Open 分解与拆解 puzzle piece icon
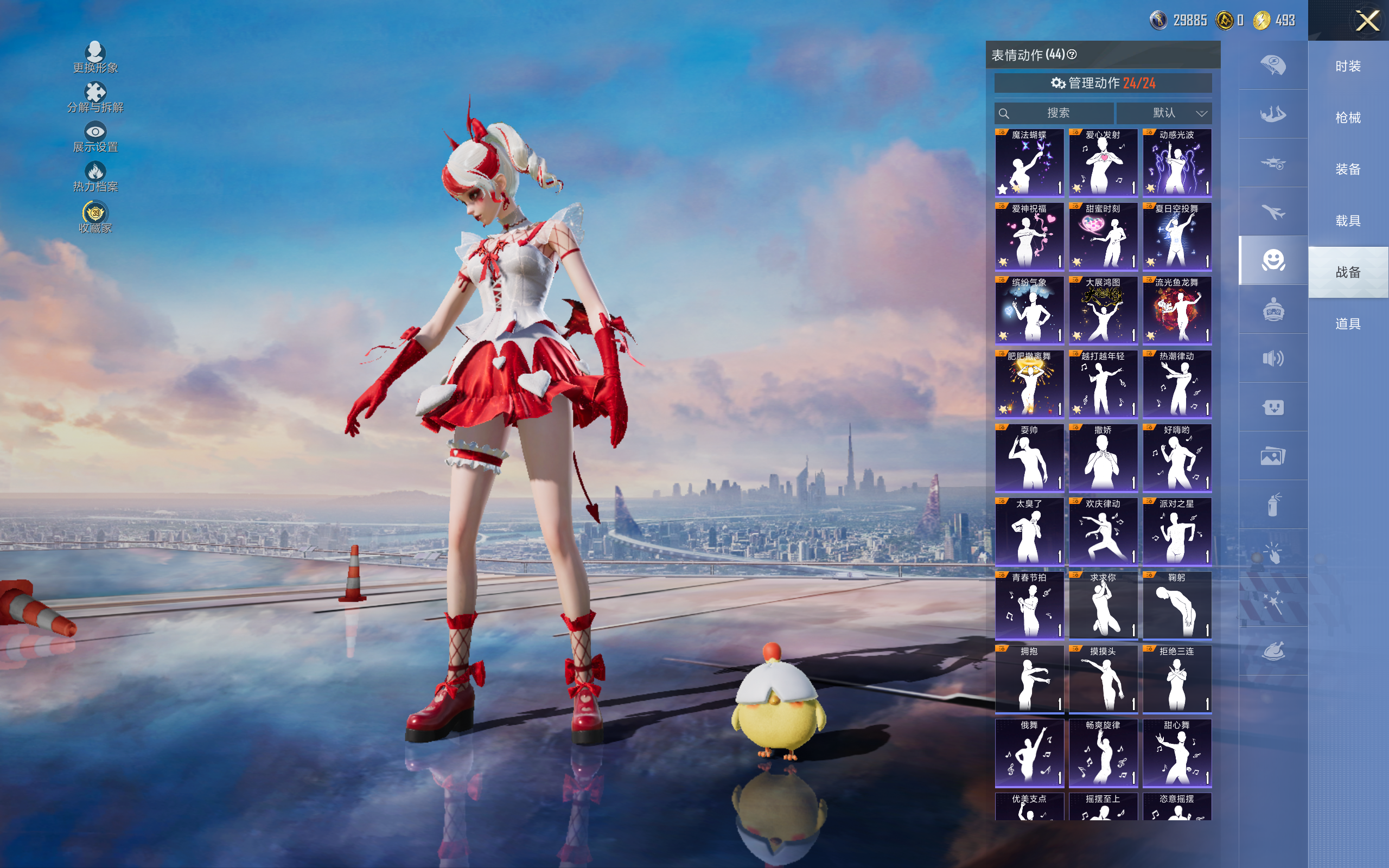 [x=95, y=97]
